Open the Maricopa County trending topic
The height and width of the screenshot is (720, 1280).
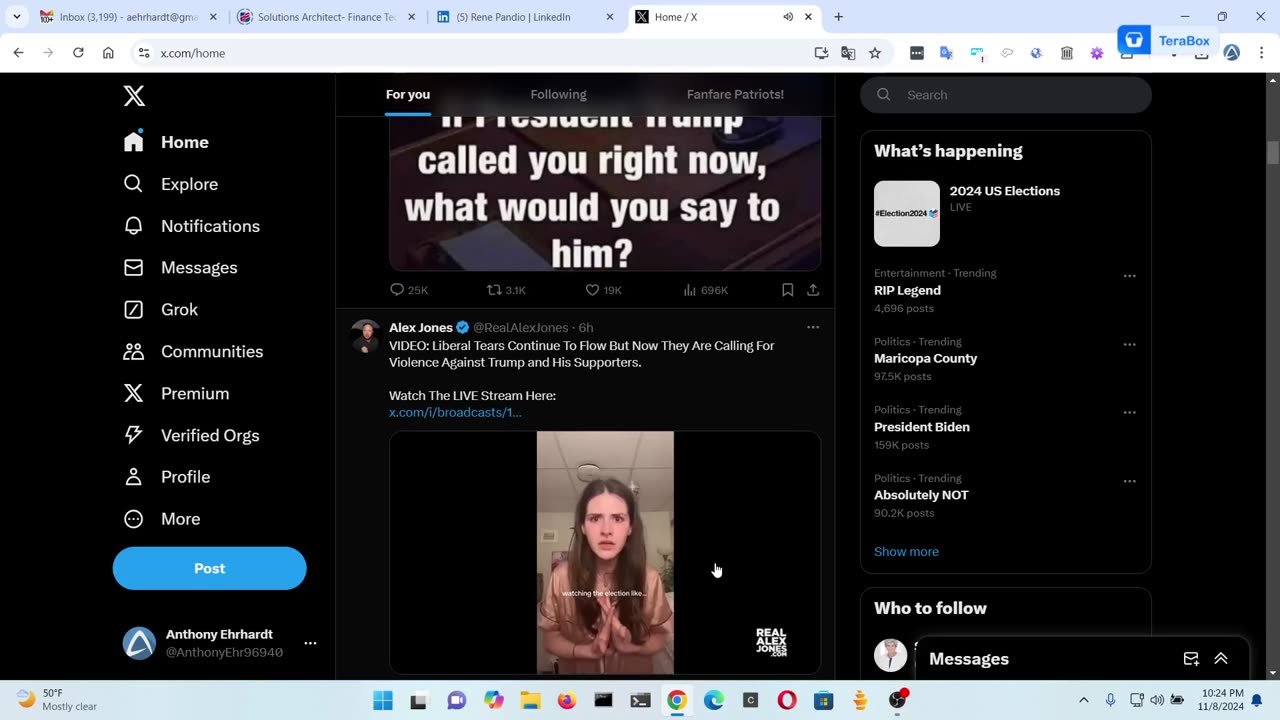(x=925, y=358)
